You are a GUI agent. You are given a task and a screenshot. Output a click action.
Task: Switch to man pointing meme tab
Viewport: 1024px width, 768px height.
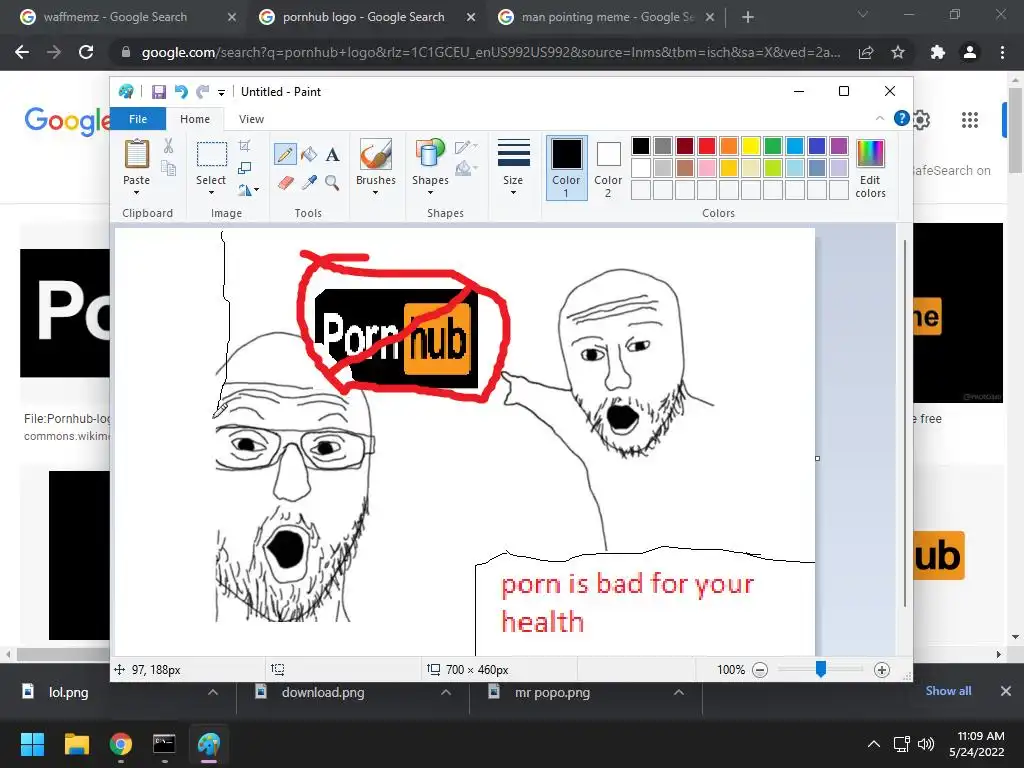click(x=607, y=17)
